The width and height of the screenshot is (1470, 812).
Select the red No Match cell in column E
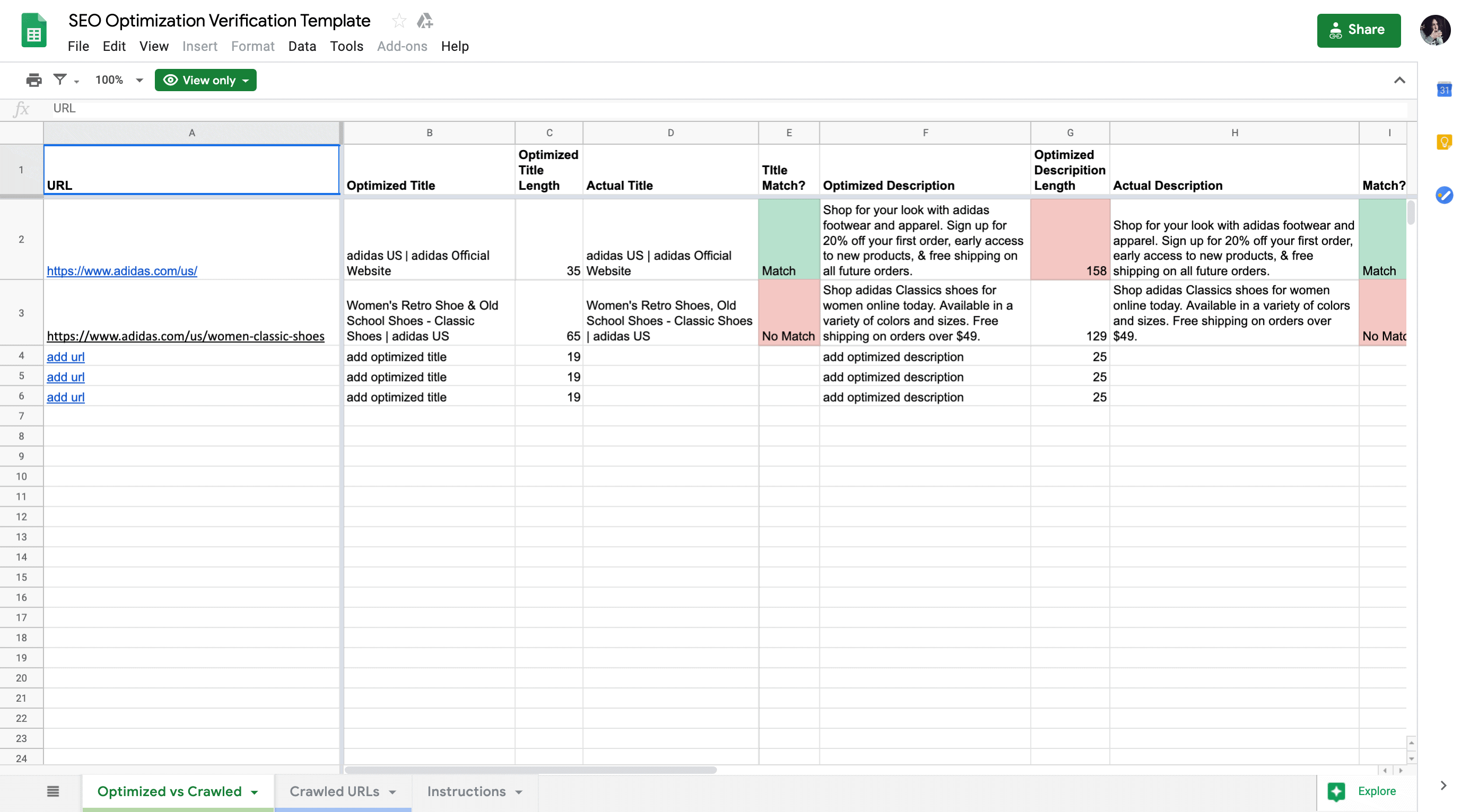(x=789, y=313)
